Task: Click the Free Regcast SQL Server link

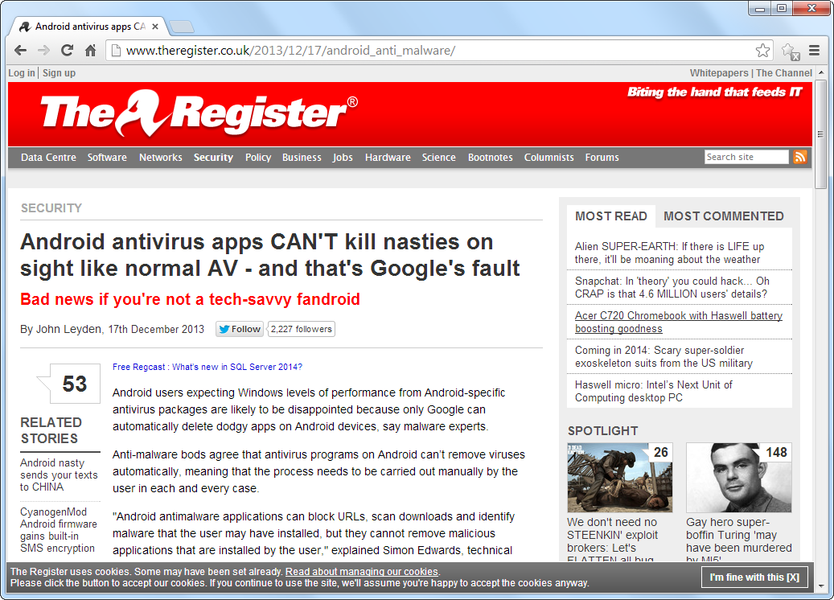Action: tap(207, 367)
